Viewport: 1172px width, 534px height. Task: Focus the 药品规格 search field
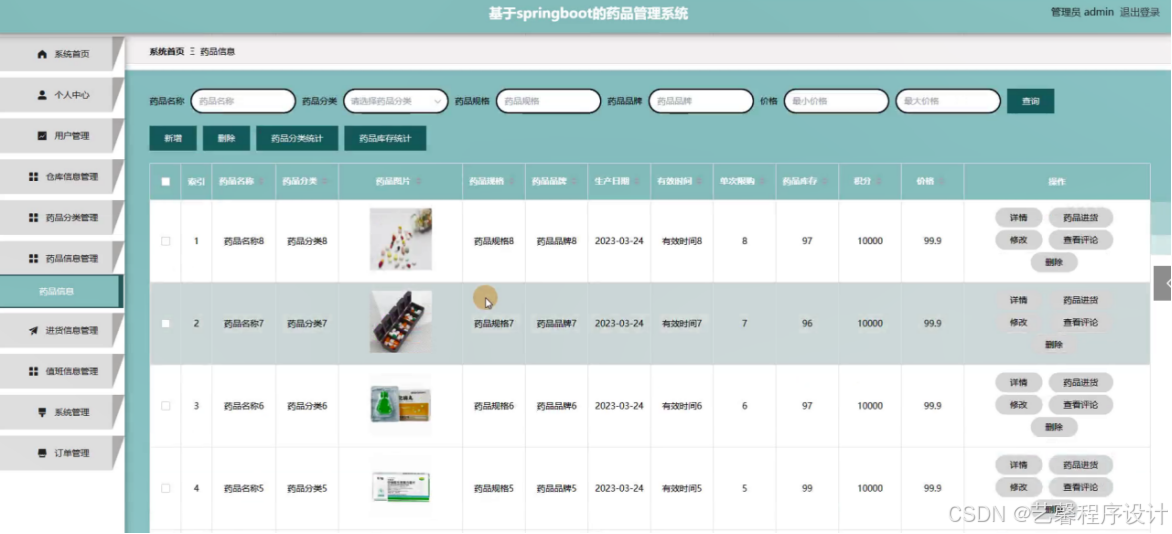[549, 101]
